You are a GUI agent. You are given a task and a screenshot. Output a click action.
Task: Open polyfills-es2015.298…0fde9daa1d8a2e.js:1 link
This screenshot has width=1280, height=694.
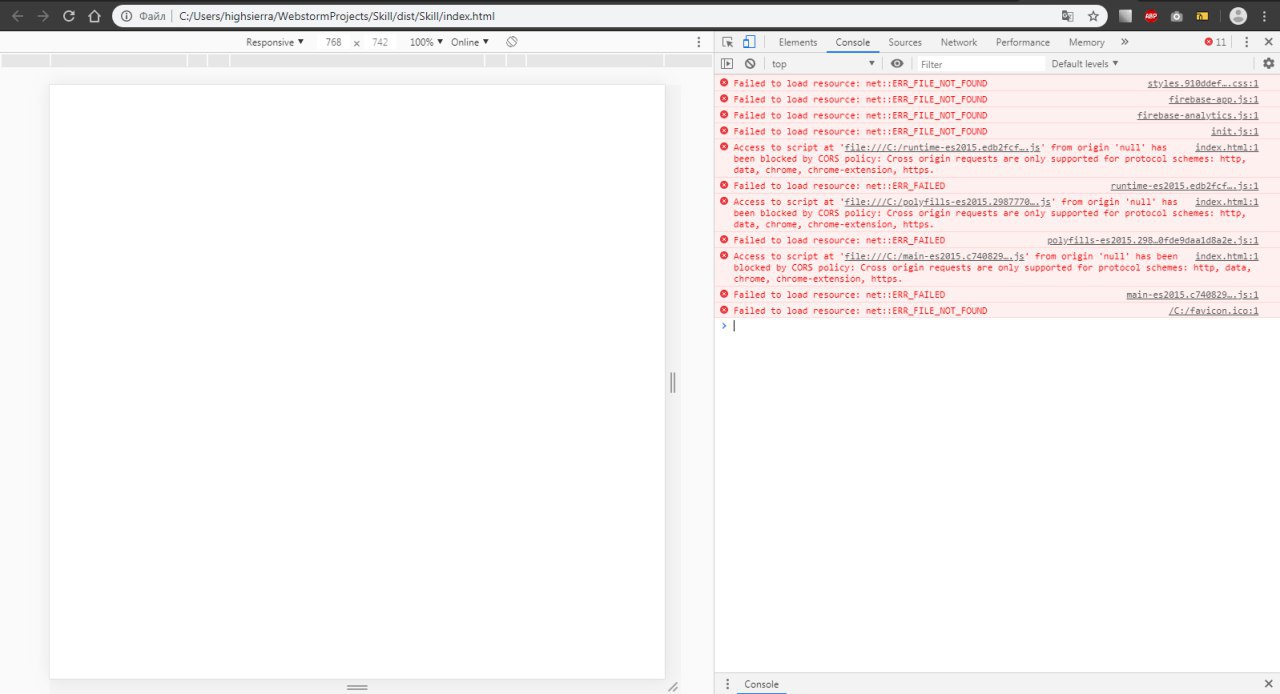[1153, 240]
